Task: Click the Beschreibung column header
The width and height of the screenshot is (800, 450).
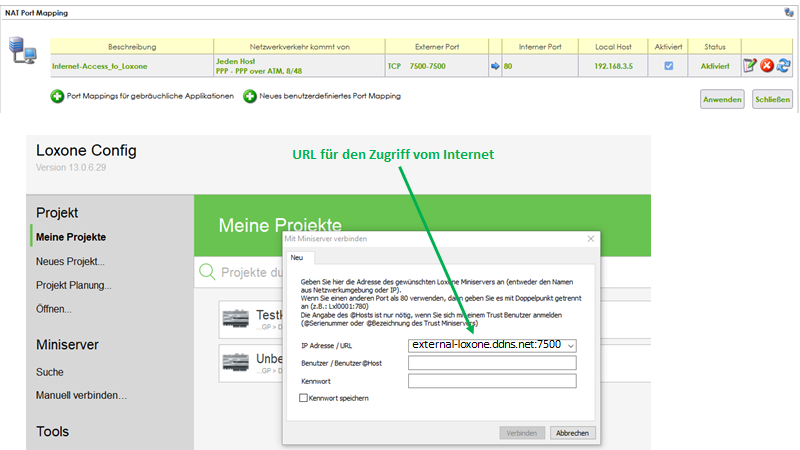Action: tap(132, 46)
